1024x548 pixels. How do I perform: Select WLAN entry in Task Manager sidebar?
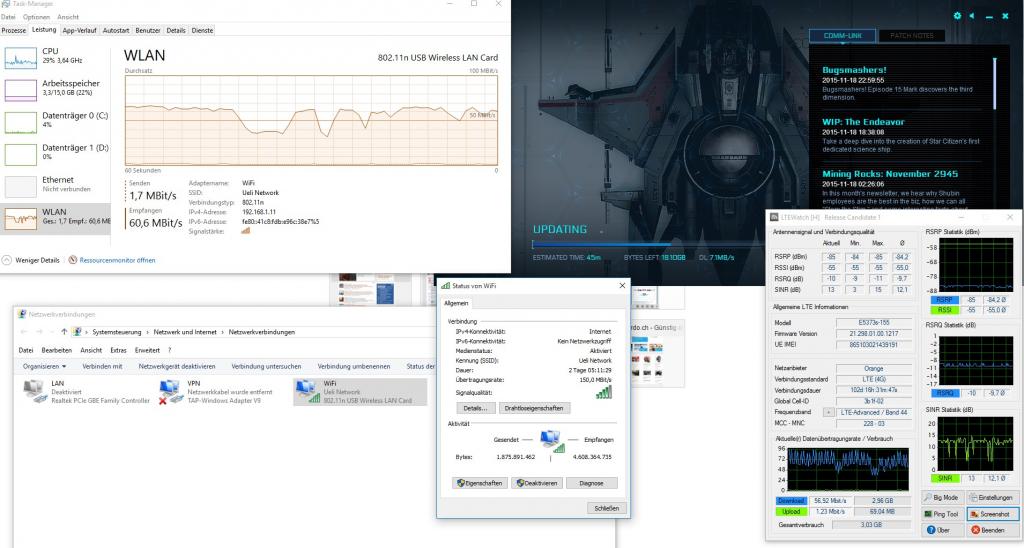tap(56, 218)
